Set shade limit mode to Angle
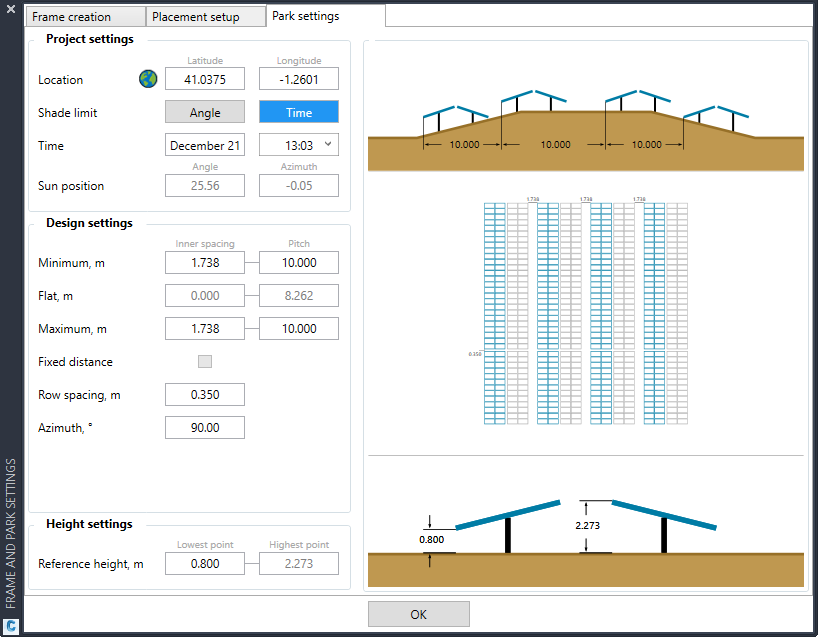Viewport: 818px width, 638px height. 204,112
